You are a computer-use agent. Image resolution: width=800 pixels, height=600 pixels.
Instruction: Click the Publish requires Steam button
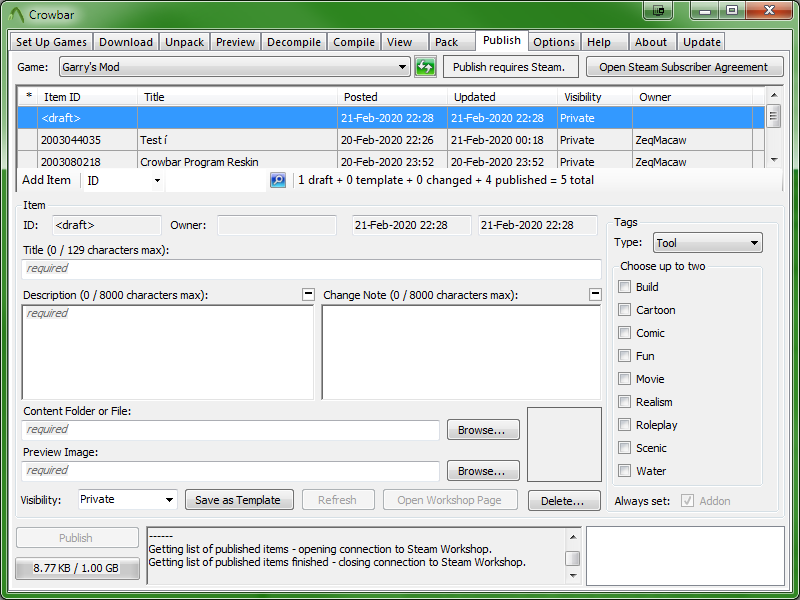(x=511, y=67)
